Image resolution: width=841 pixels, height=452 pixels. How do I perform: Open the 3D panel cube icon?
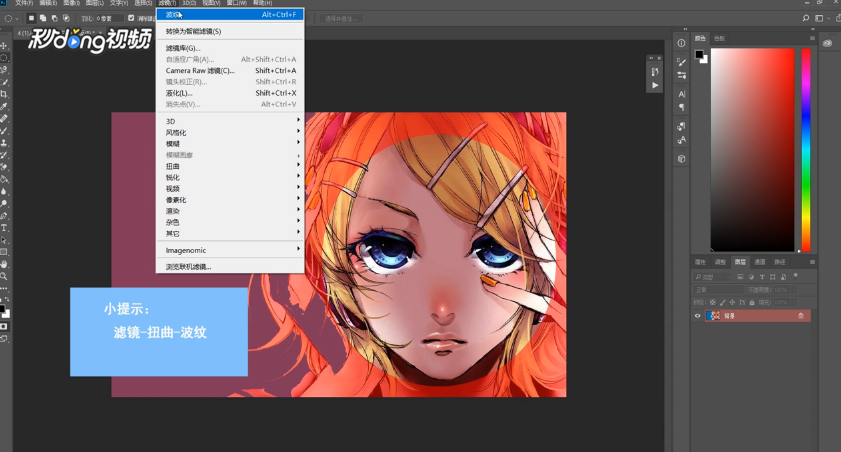681,159
